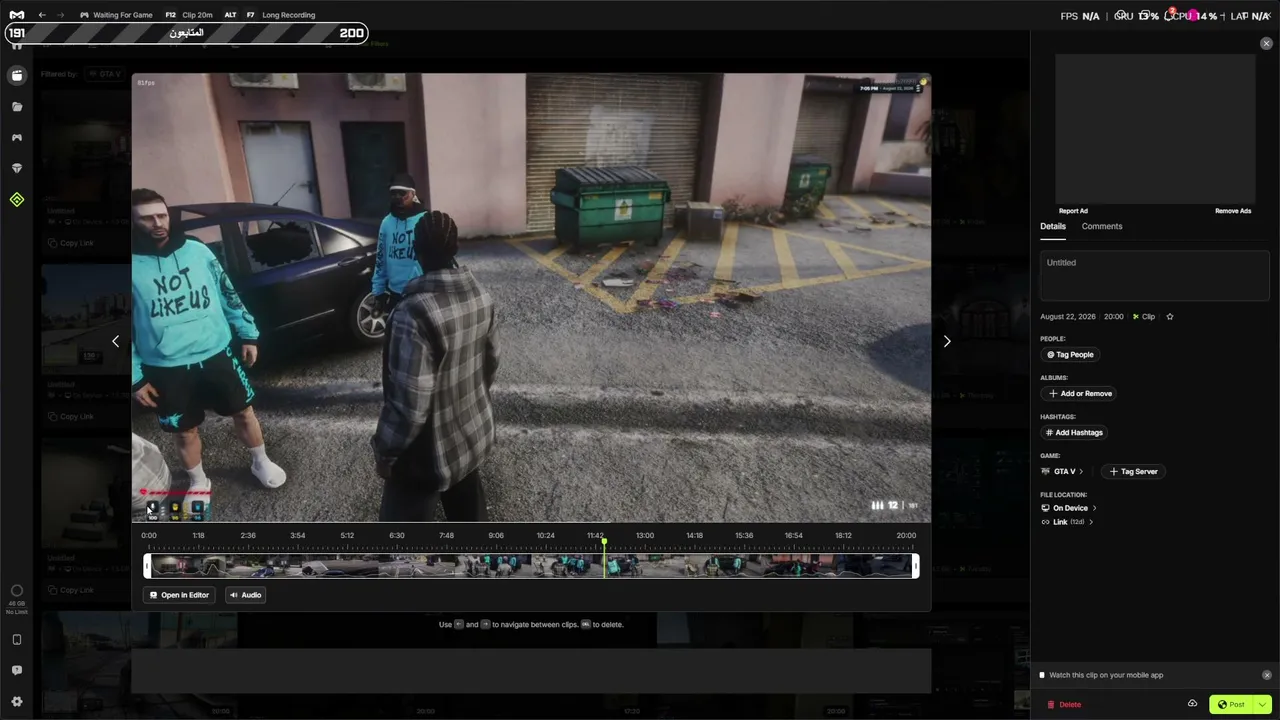Click the FPS N/A overlay readout

tap(1080, 16)
